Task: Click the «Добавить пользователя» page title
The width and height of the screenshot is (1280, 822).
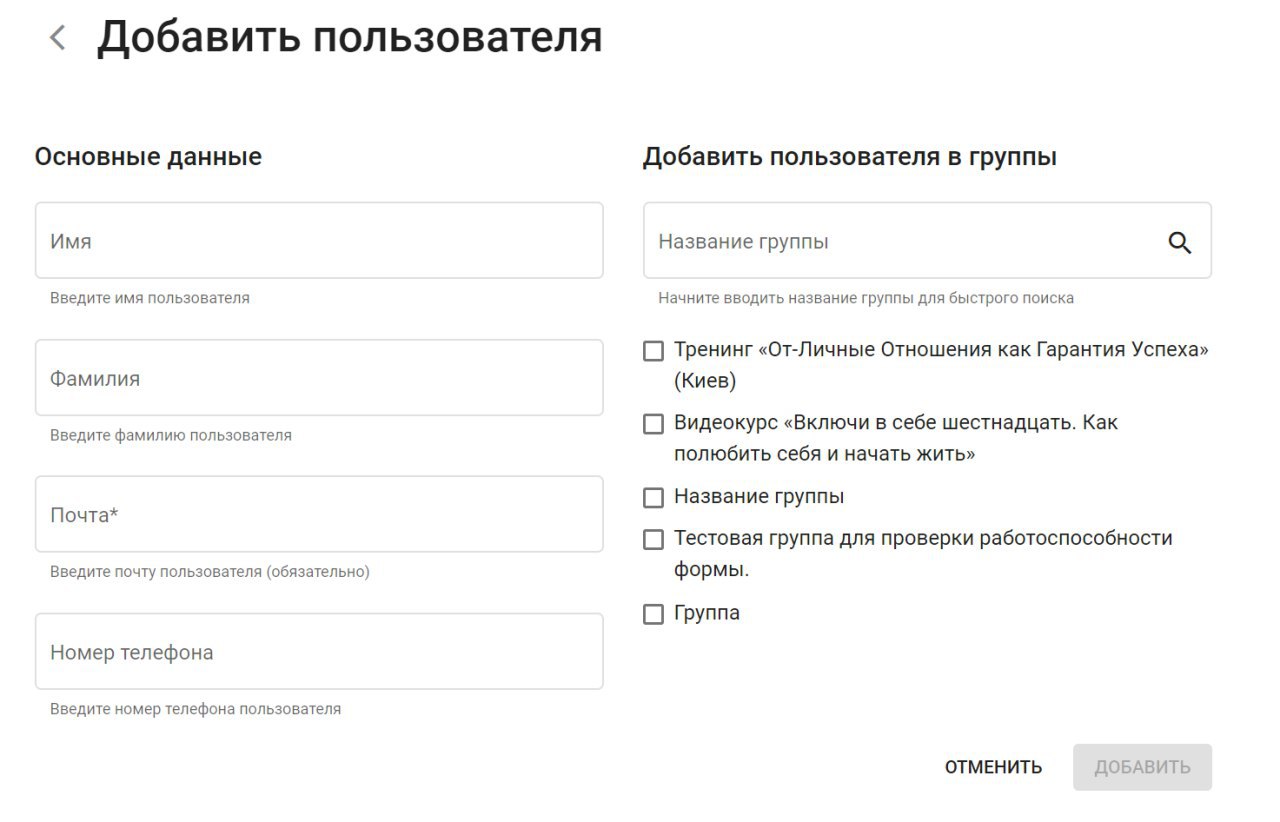Action: coord(349,38)
